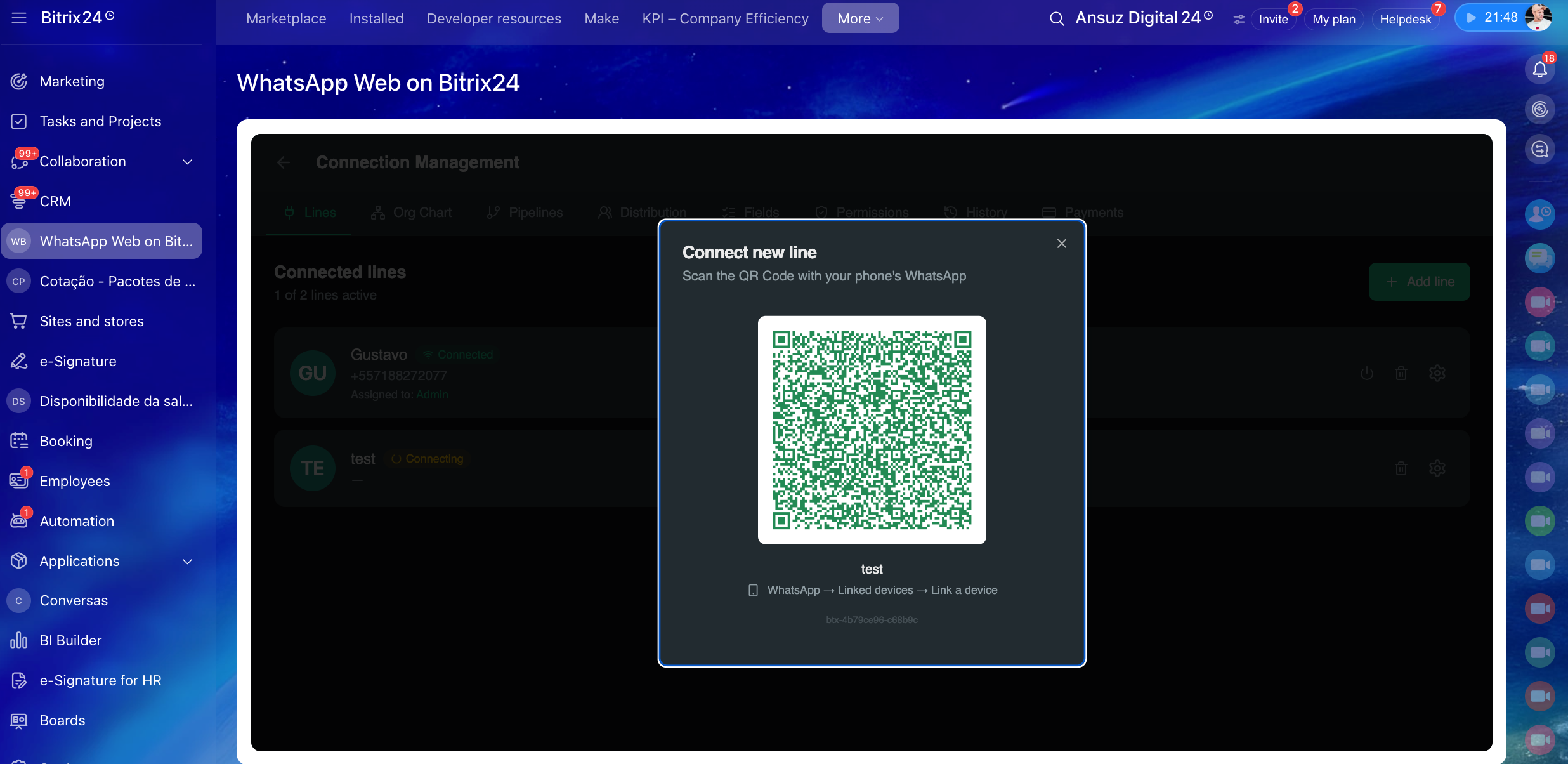The height and width of the screenshot is (764, 1568).
Task: Click the GU avatar of Gustavo line
Action: (x=313, y=373)
